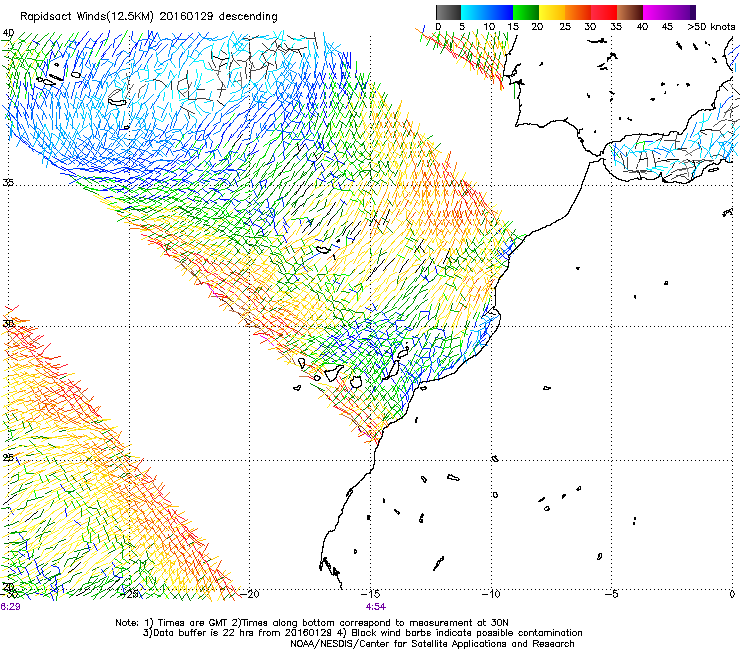Viewport: 740px width, 650px height.
Task: Click the latitude label '30'
Action: [8, 323]
